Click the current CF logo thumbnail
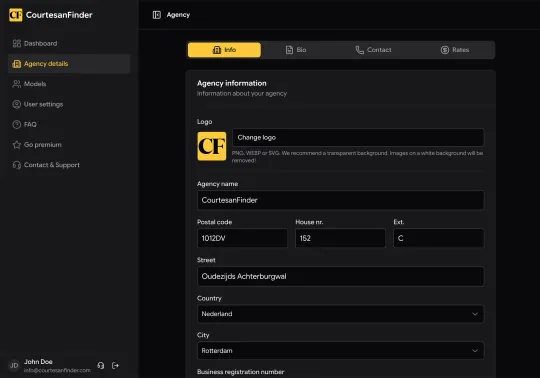The image size is (540, 378). 212,146
